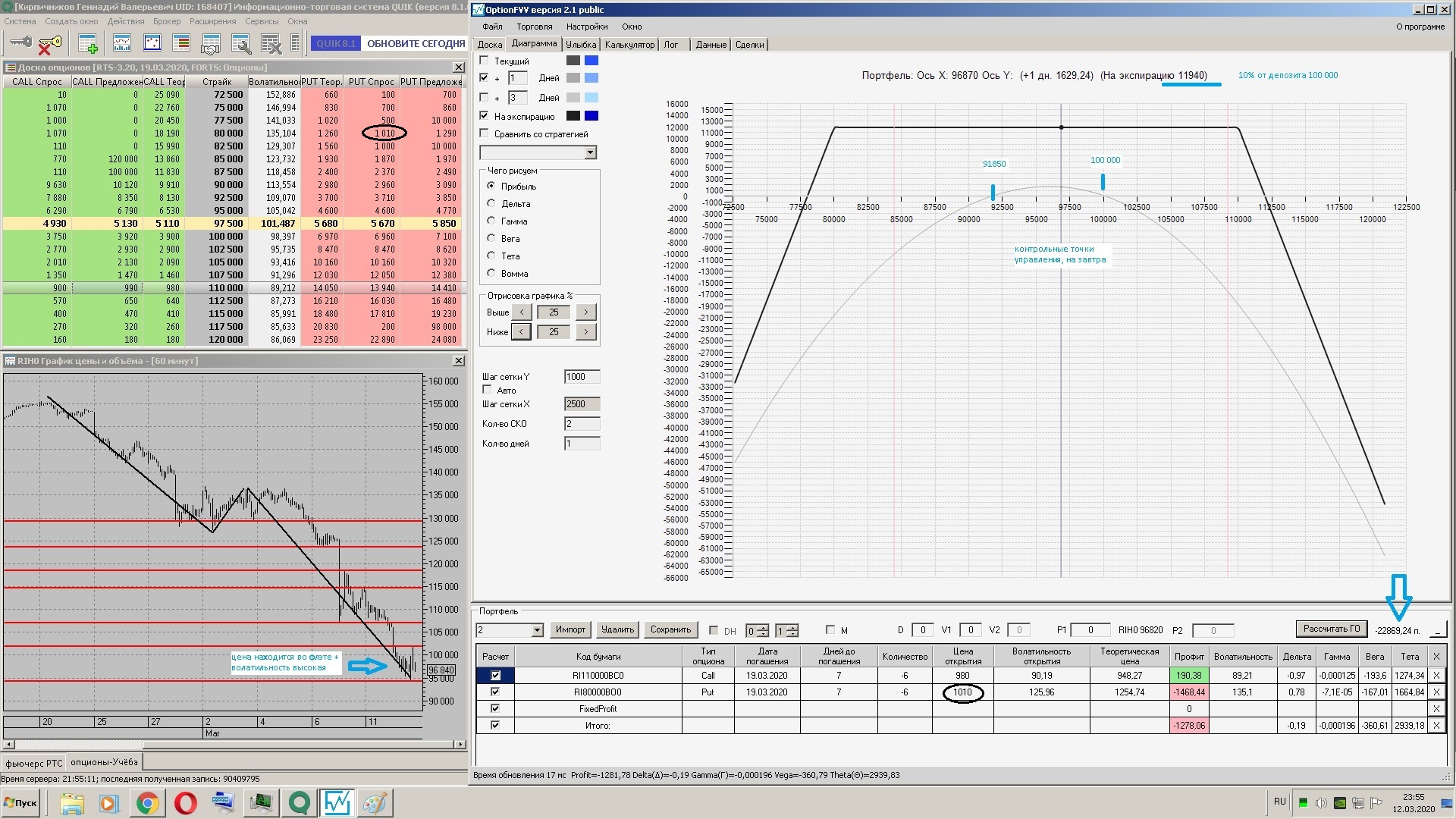Click the create new table icon with green plus

(x=88, y=44)
